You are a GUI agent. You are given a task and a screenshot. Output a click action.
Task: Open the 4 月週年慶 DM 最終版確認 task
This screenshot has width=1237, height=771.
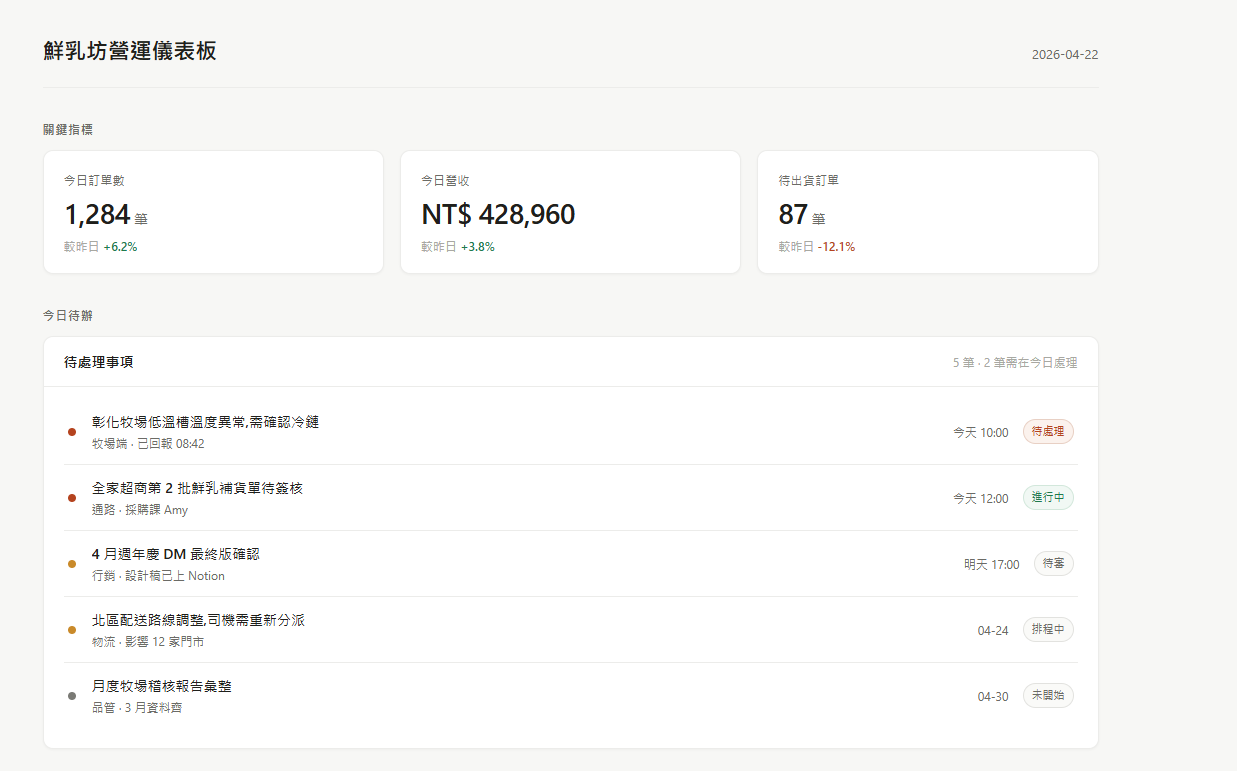coord(175,554)
